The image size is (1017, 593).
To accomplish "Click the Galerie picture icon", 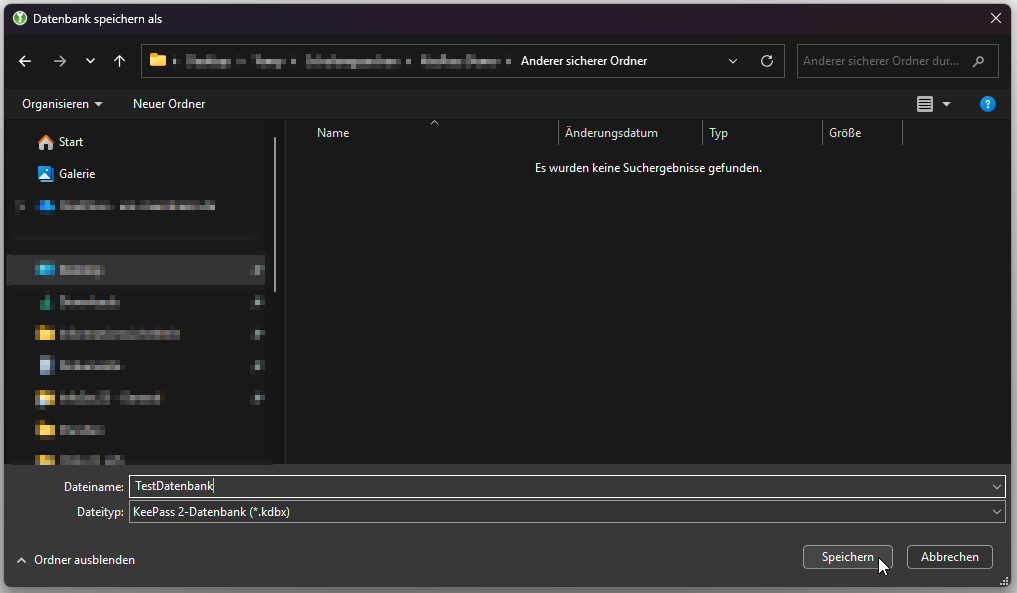I will [x=45, y=174].
